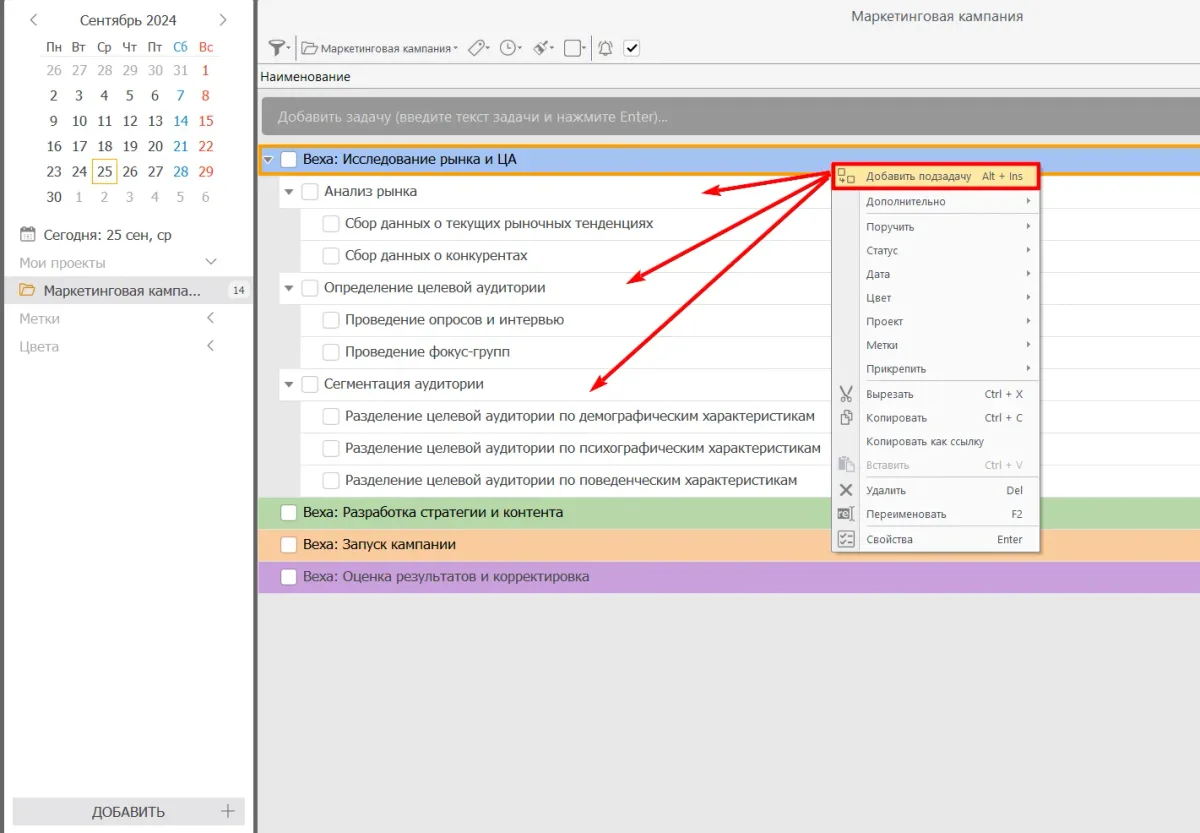Go to next month in the calendar
The height and width of the screenshot is (833, 1200).
[223, 20]
